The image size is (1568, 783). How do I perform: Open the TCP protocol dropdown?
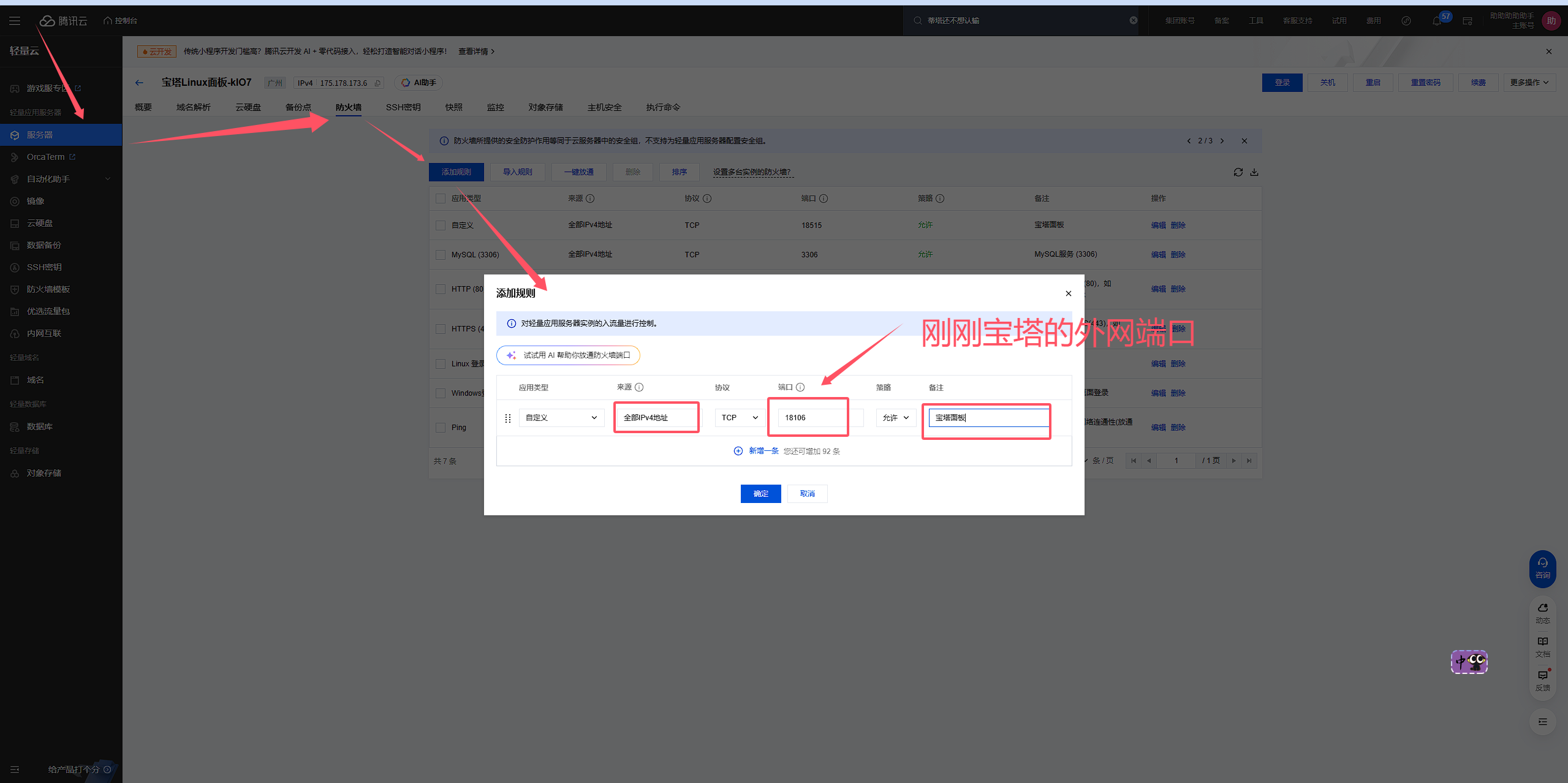pyautogui.click(x=739, y=418)
